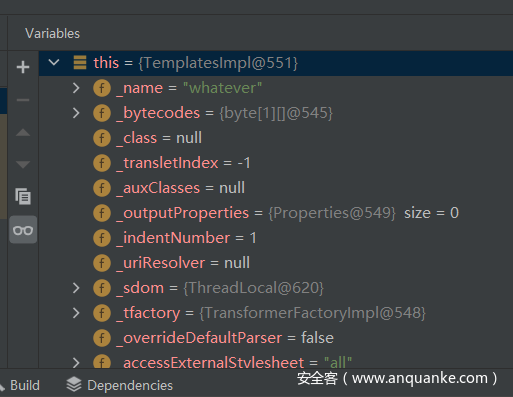
Task: Toggle the Show Watches glasses button
Action: (23, 230)
